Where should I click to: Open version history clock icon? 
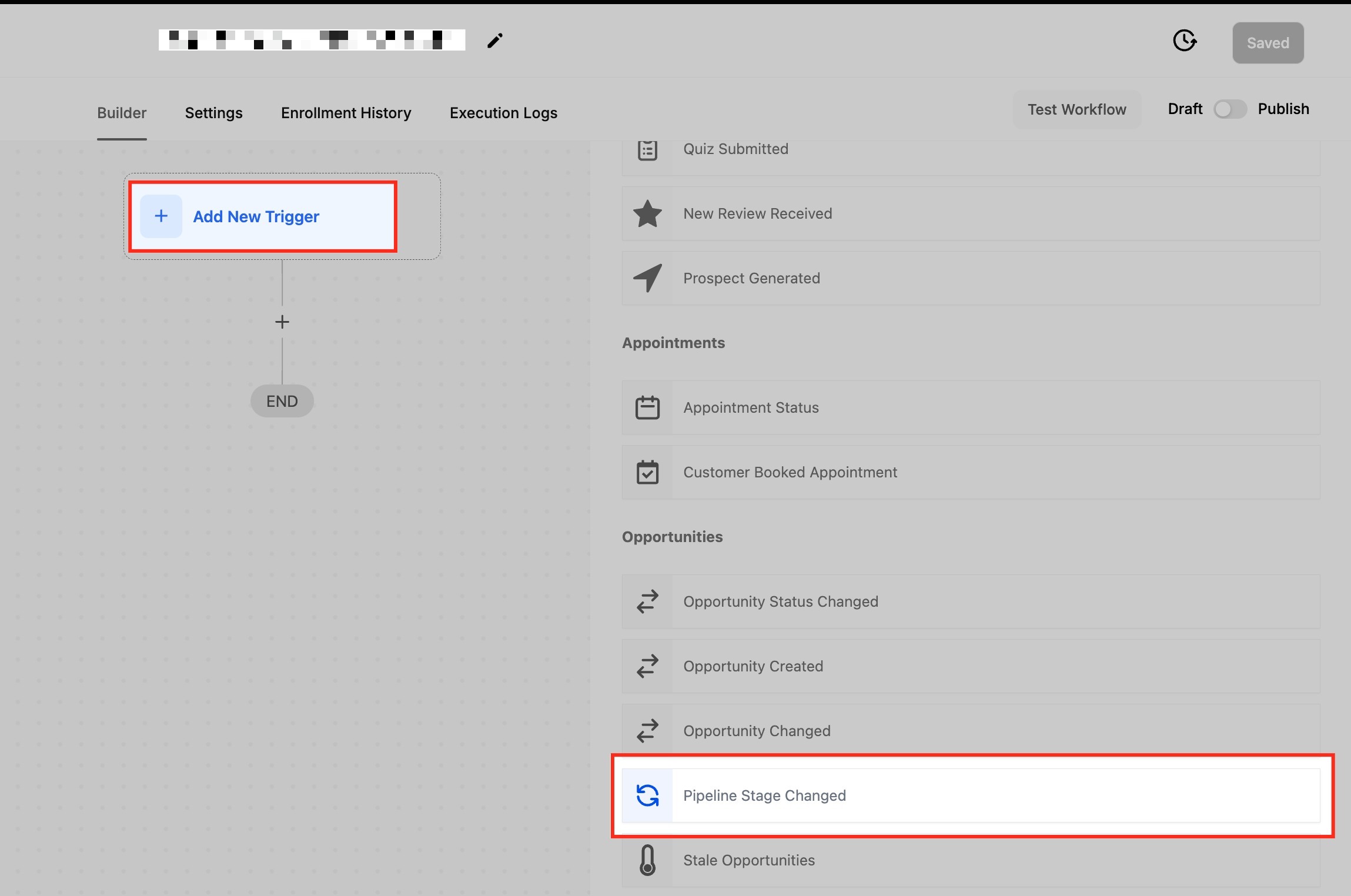tap(1184, 41)
